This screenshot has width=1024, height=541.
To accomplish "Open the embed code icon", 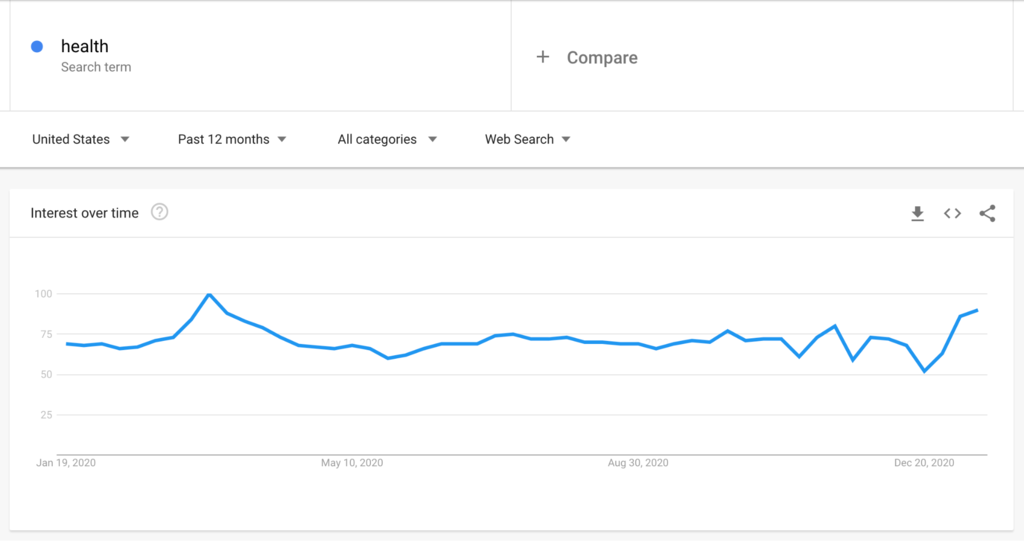I will pyautogui.click(x=952, y=213).
